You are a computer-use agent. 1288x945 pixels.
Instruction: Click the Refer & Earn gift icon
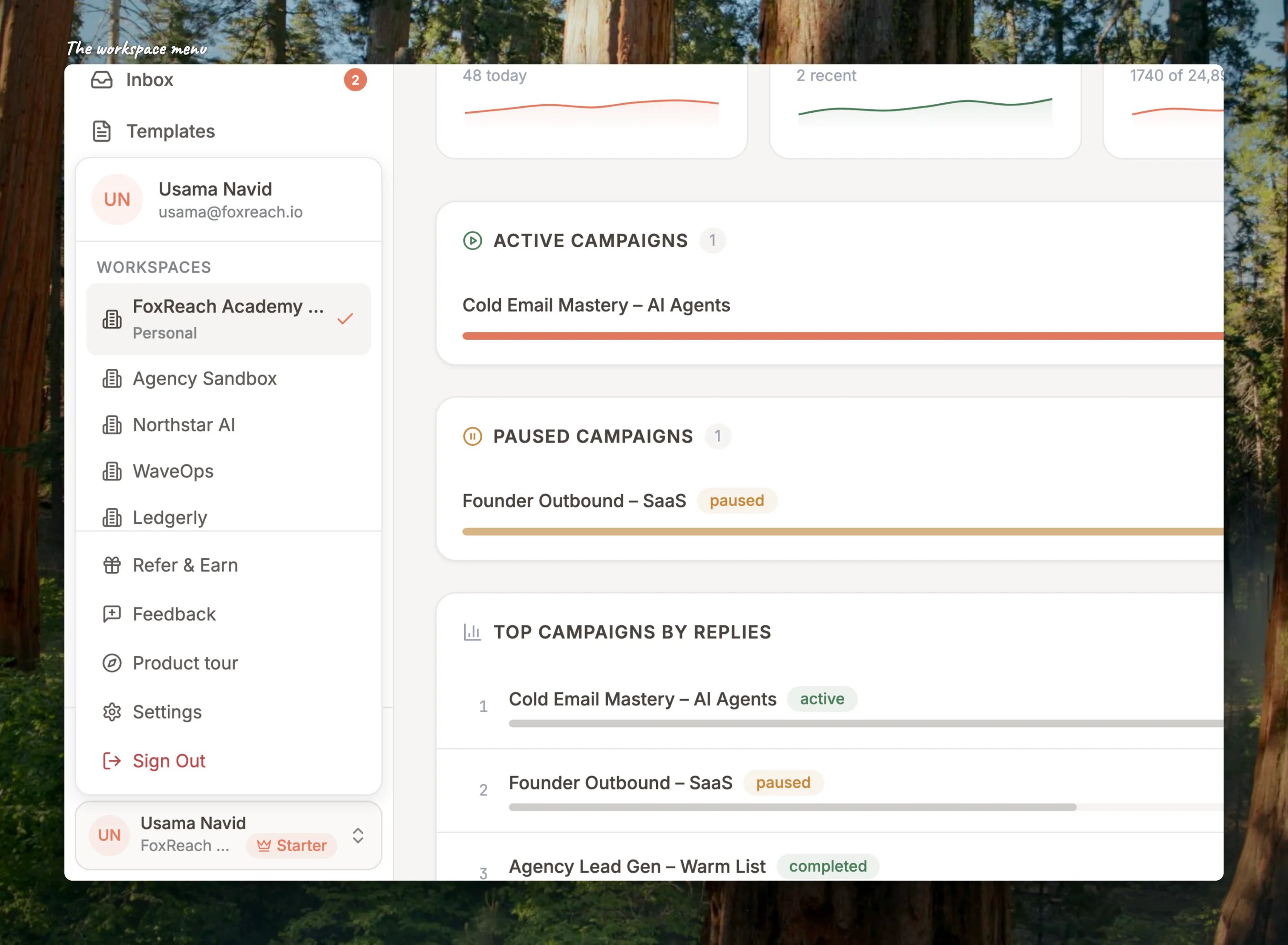click(x=112, y=565)
